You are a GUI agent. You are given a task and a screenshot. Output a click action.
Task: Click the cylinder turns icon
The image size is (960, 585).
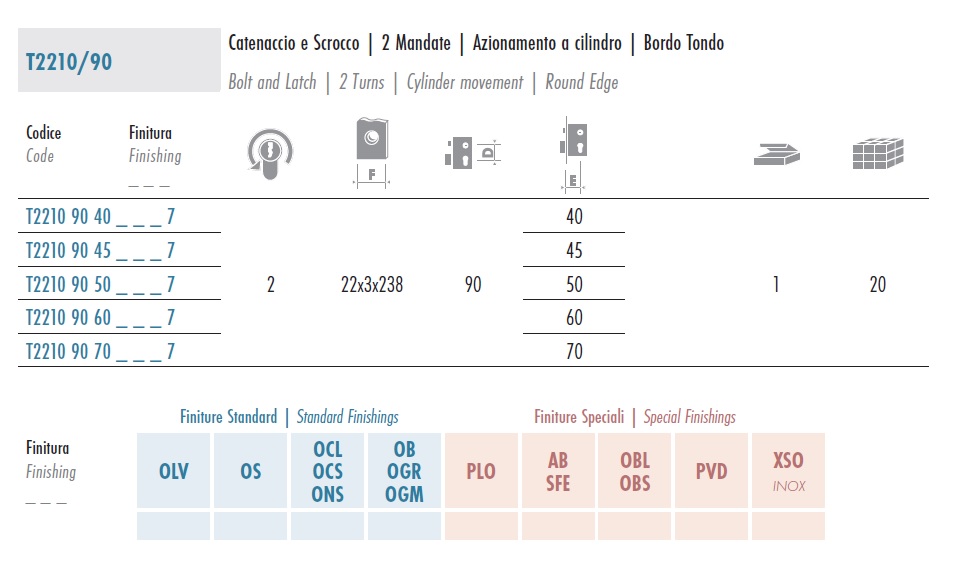click(x=270, y=154)
